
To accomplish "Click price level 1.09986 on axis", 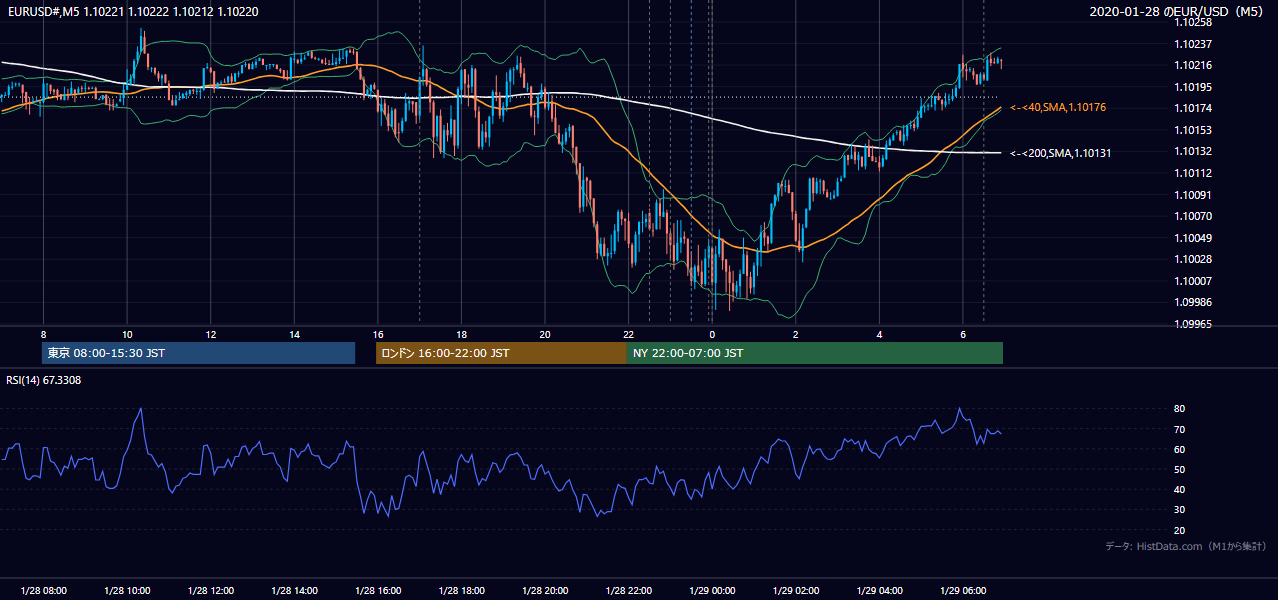I will (1192, 302).
